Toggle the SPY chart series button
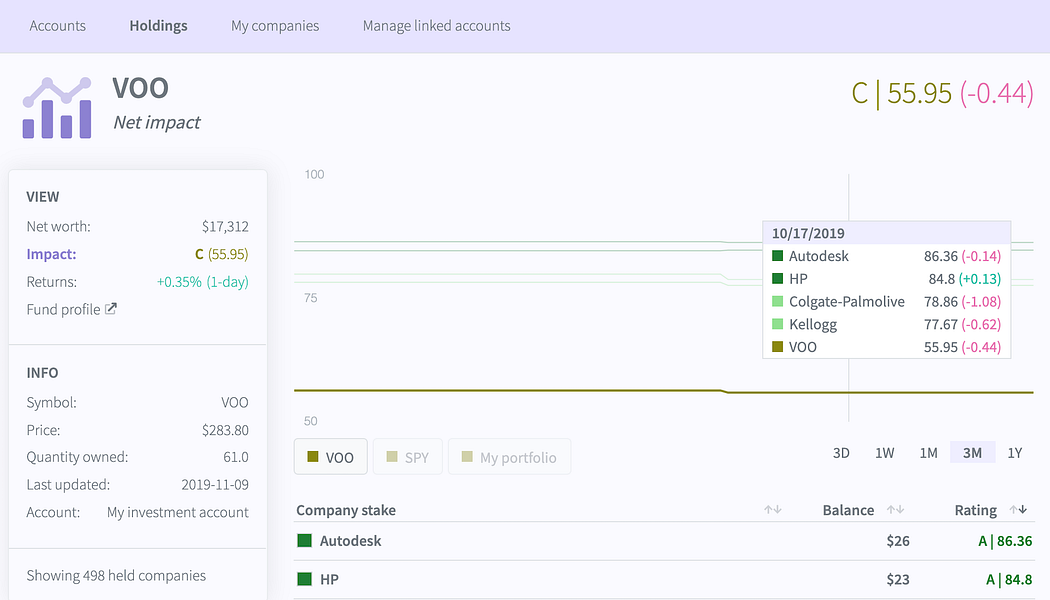The width and height of the screenshot is (1050, 600). coord(408,457)
